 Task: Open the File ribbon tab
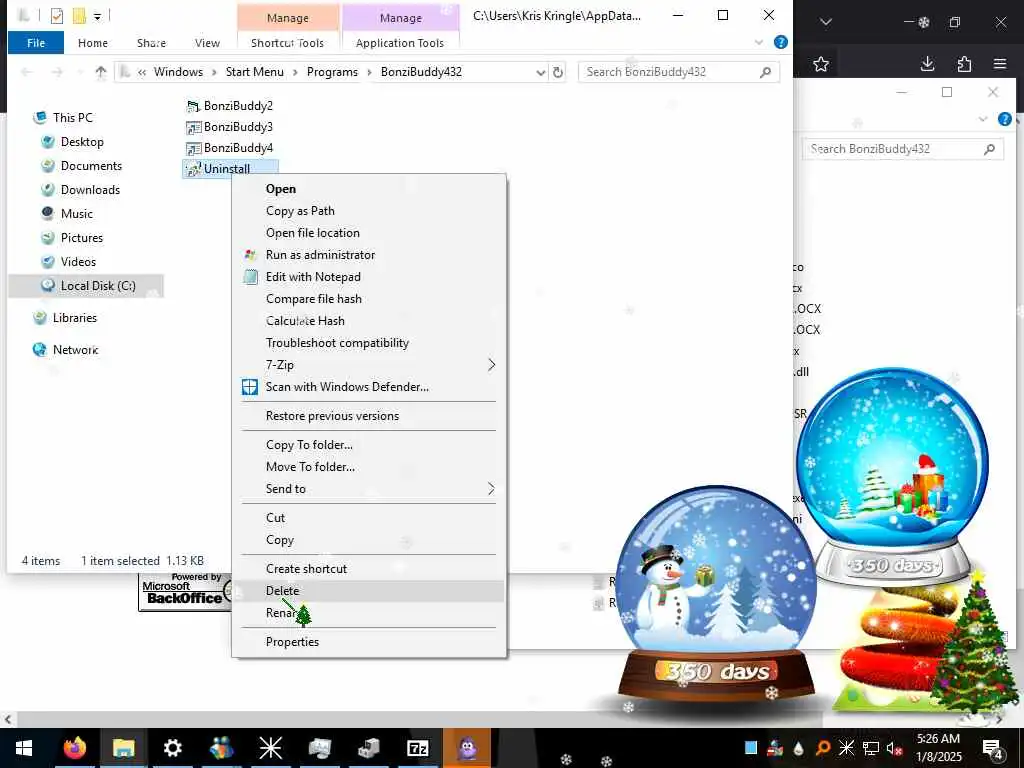pos(36,43)
